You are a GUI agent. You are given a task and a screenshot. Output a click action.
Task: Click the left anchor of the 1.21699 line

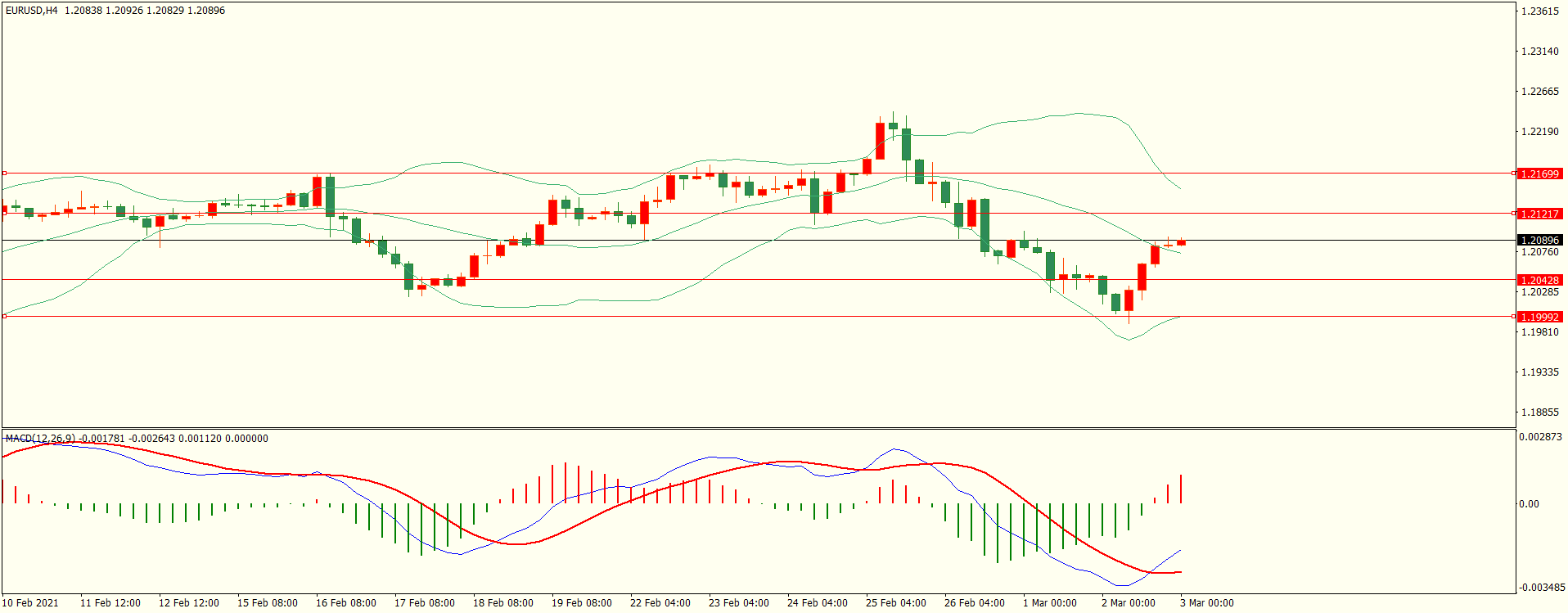click(x=4, y=174)
